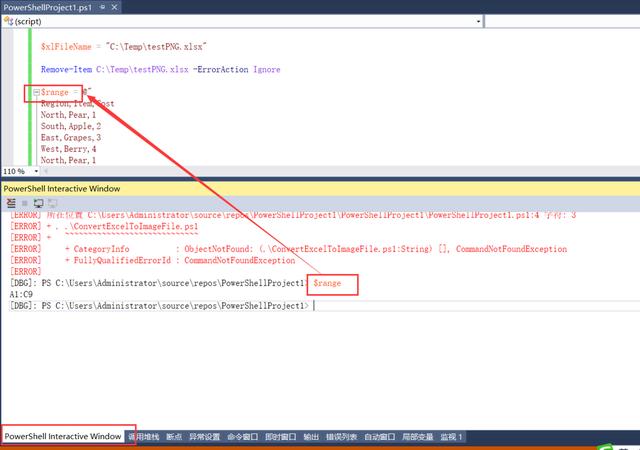Open the 即时窗口 tab
The height and width of the screenshot is (450, 640).
pos(280,437)
